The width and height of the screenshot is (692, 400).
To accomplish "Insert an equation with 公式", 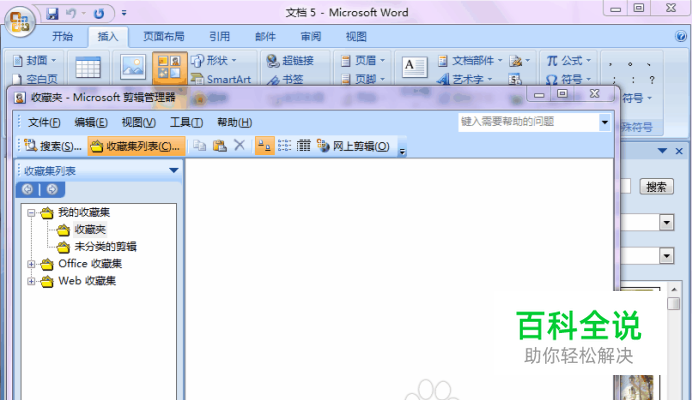I will tap(568, 60).
